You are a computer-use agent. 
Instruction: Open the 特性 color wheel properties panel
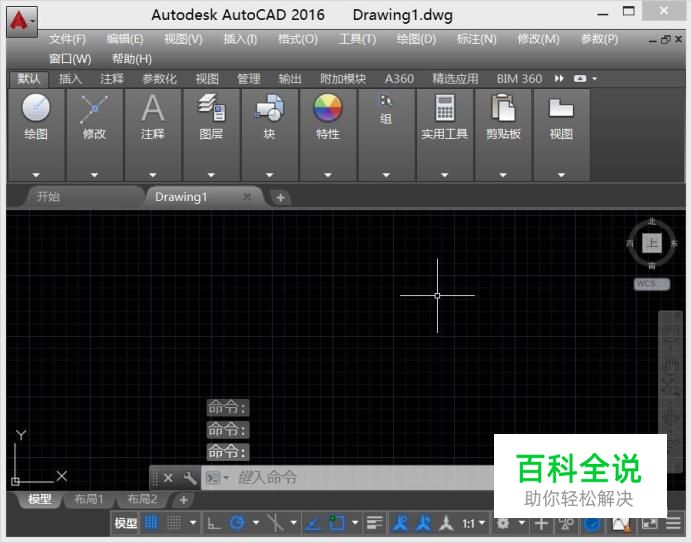(327, 107)
